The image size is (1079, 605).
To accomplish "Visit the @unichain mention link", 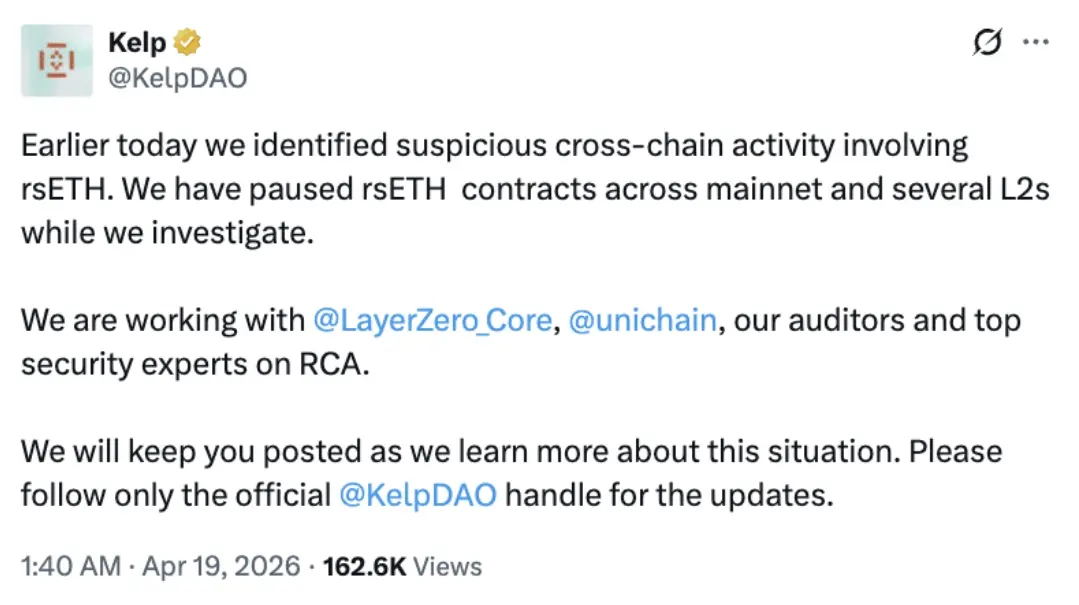I will (642, 320).
